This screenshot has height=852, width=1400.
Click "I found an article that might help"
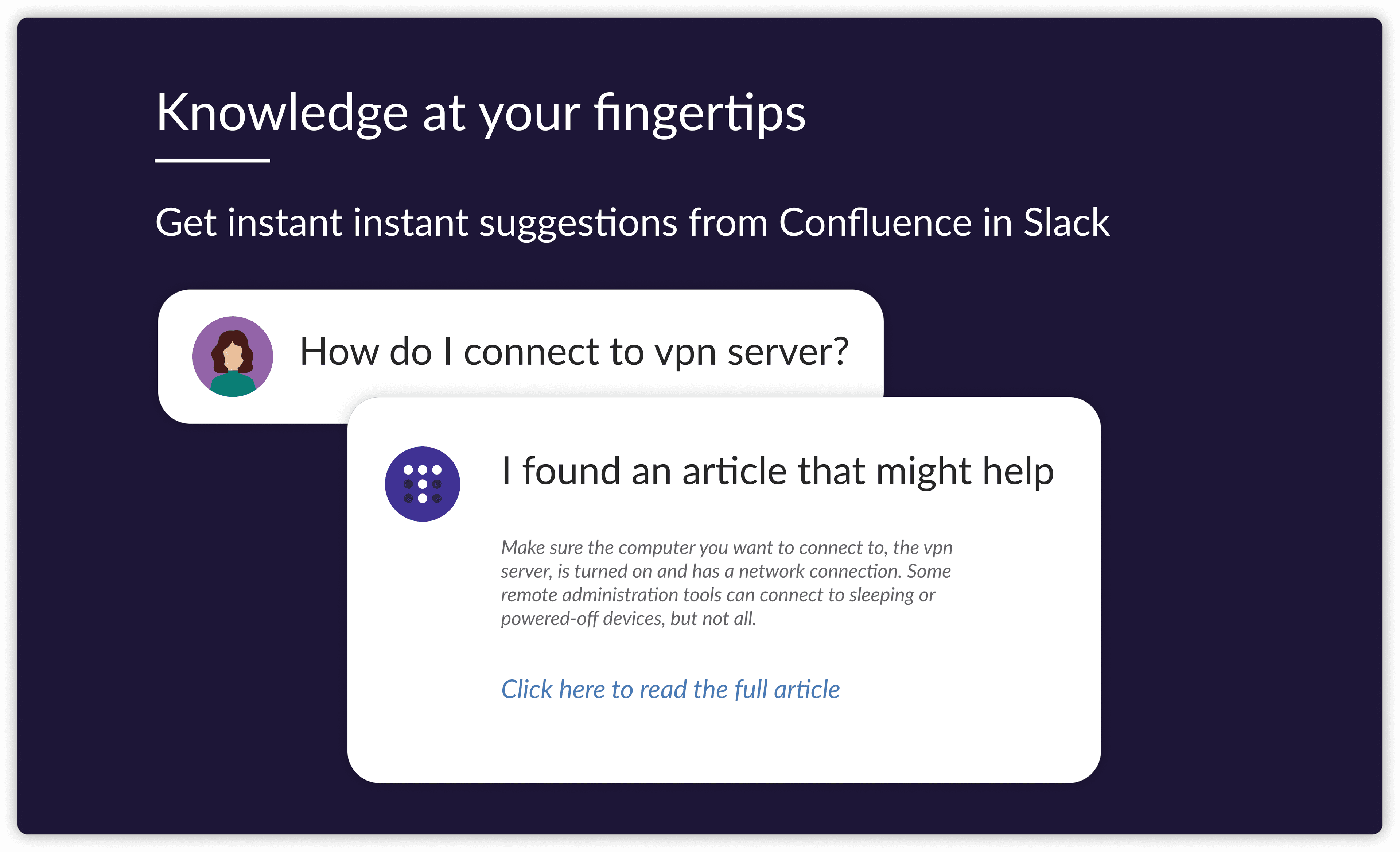coord(777,471)
